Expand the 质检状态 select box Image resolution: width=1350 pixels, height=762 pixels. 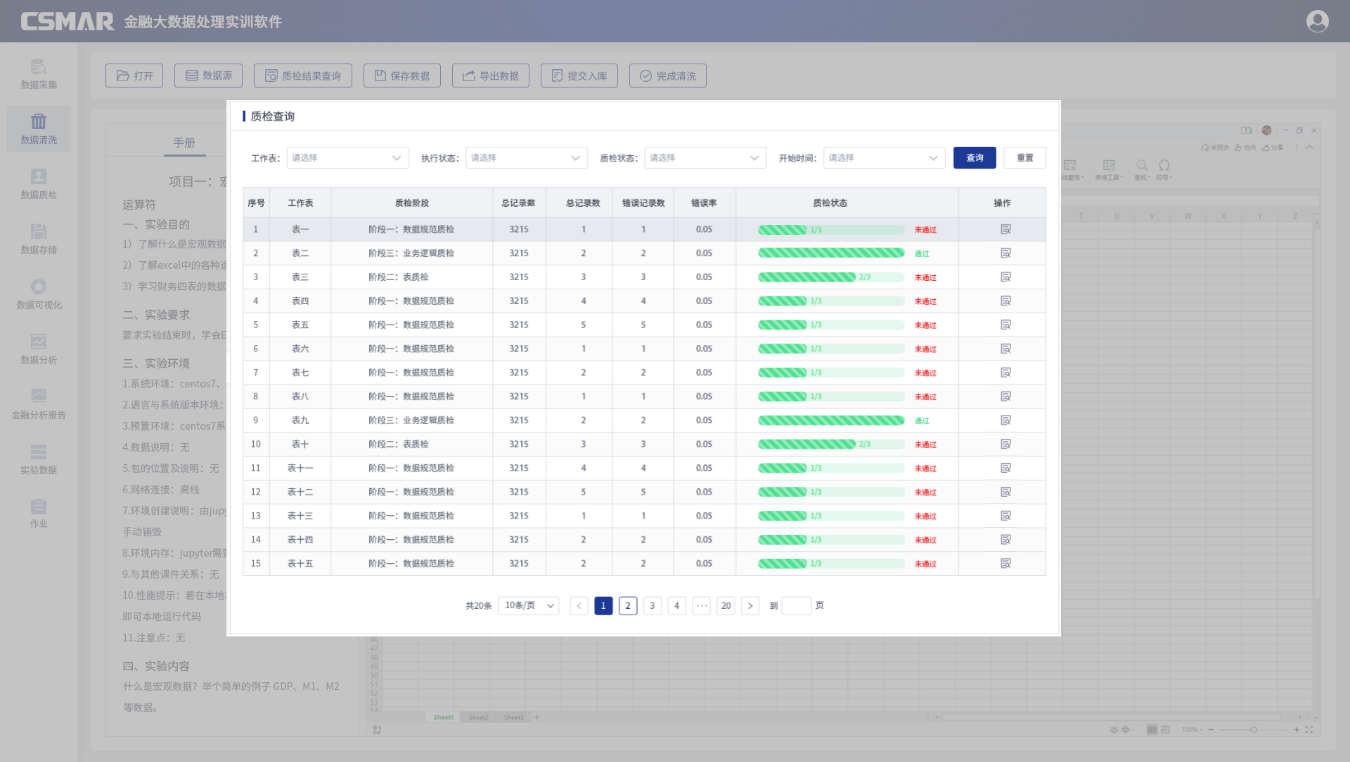(x=705, y=158)
